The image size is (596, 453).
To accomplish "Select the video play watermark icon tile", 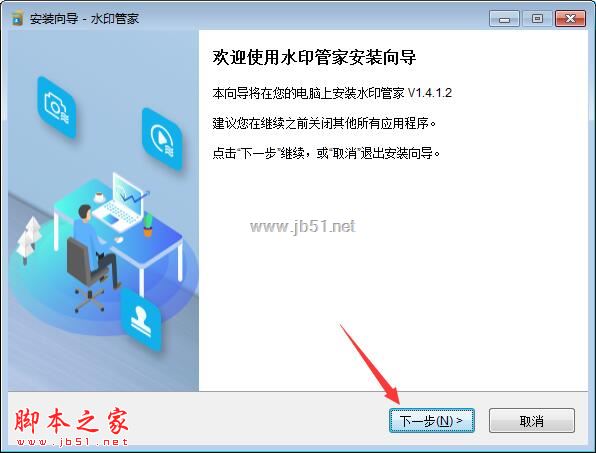I will coord(162,139).
